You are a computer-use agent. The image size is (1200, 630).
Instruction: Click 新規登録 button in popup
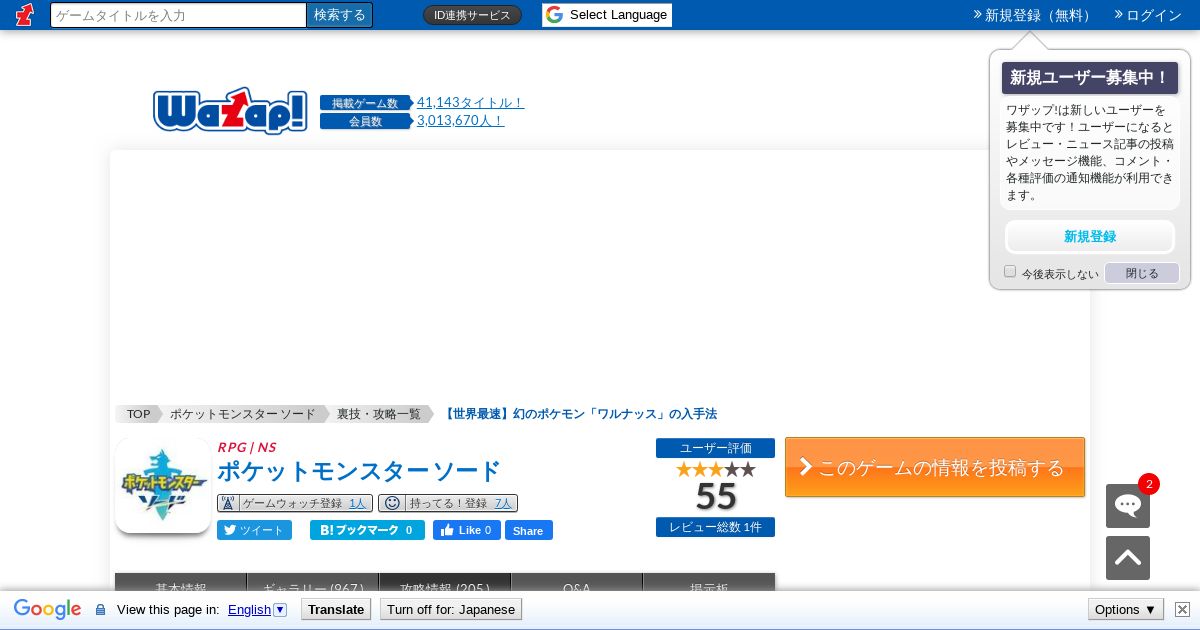1090,237
